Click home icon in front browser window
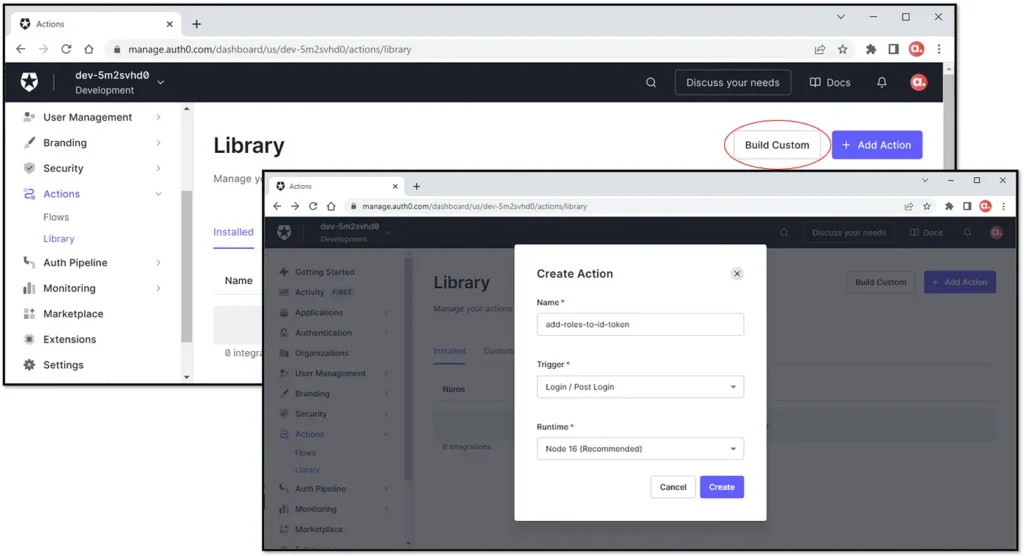 click(331, 206)
